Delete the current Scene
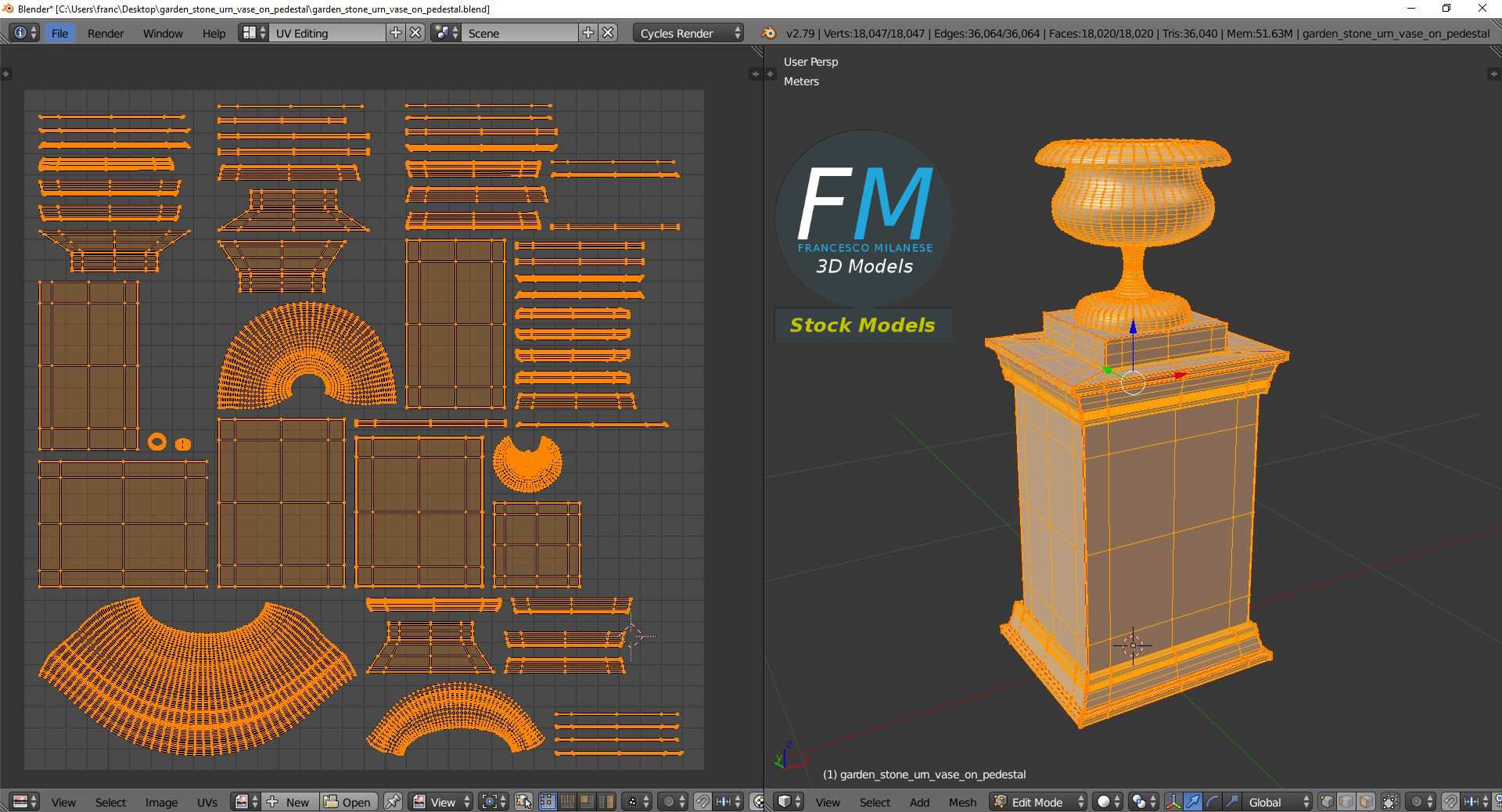The height and width of the screenshot is (812, 1502). click(x=609, y=33)
